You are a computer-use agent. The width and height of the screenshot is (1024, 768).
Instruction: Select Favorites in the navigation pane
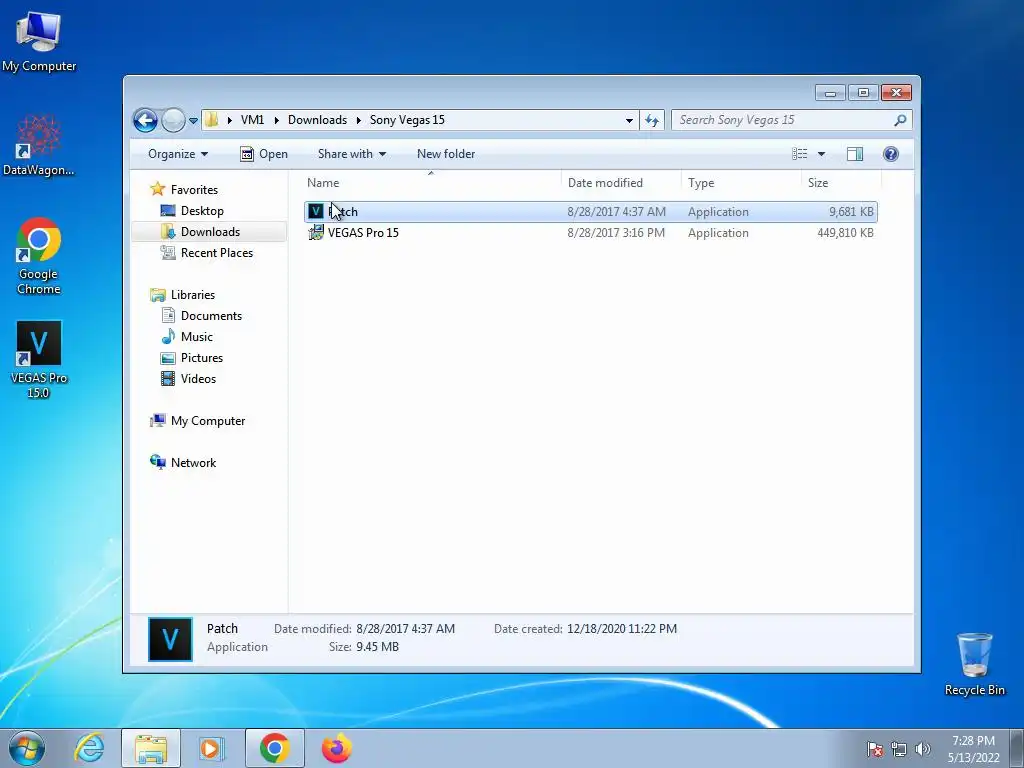pyautogui.click(x=194, y=190)
